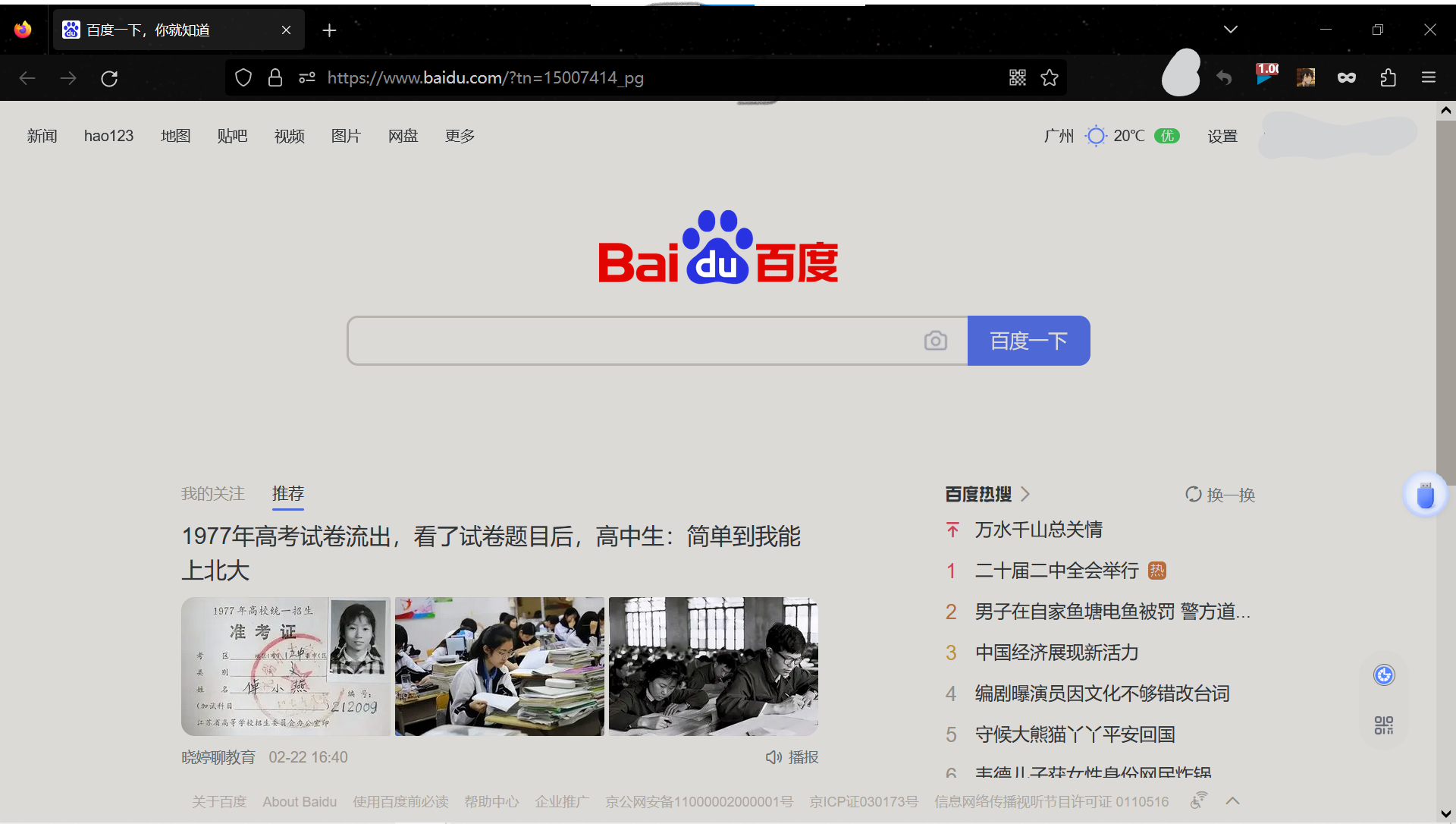Open 图片 images link
This screenshot has height=824, width=1456.
coord(346,136)
